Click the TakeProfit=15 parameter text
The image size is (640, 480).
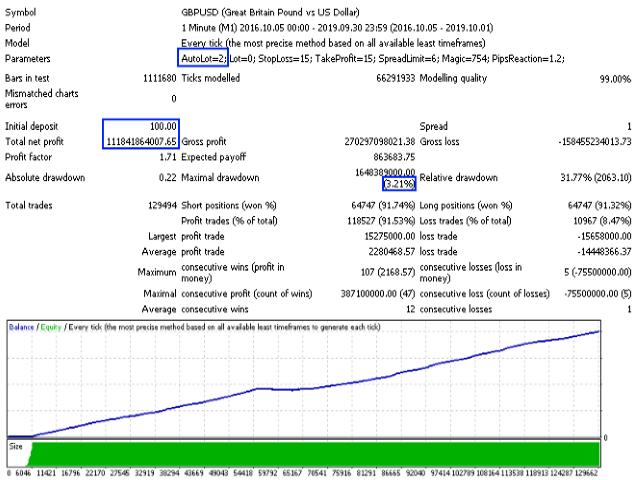pos(344,58)
